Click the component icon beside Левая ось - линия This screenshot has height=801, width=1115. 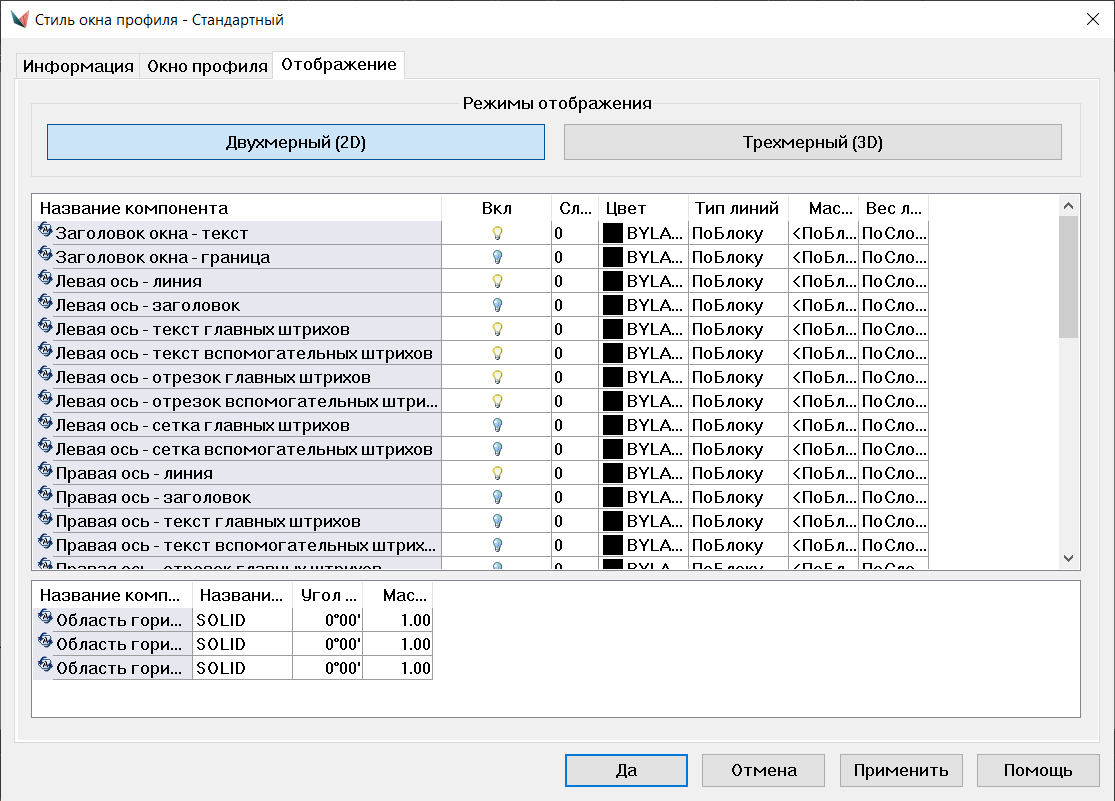tap(44, 280)
